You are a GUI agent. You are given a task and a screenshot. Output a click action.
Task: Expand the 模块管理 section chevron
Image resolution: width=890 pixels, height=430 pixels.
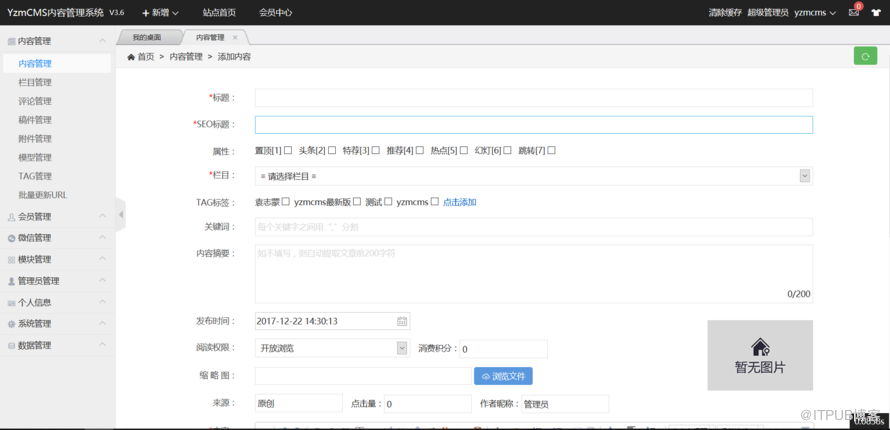(102, 259)
